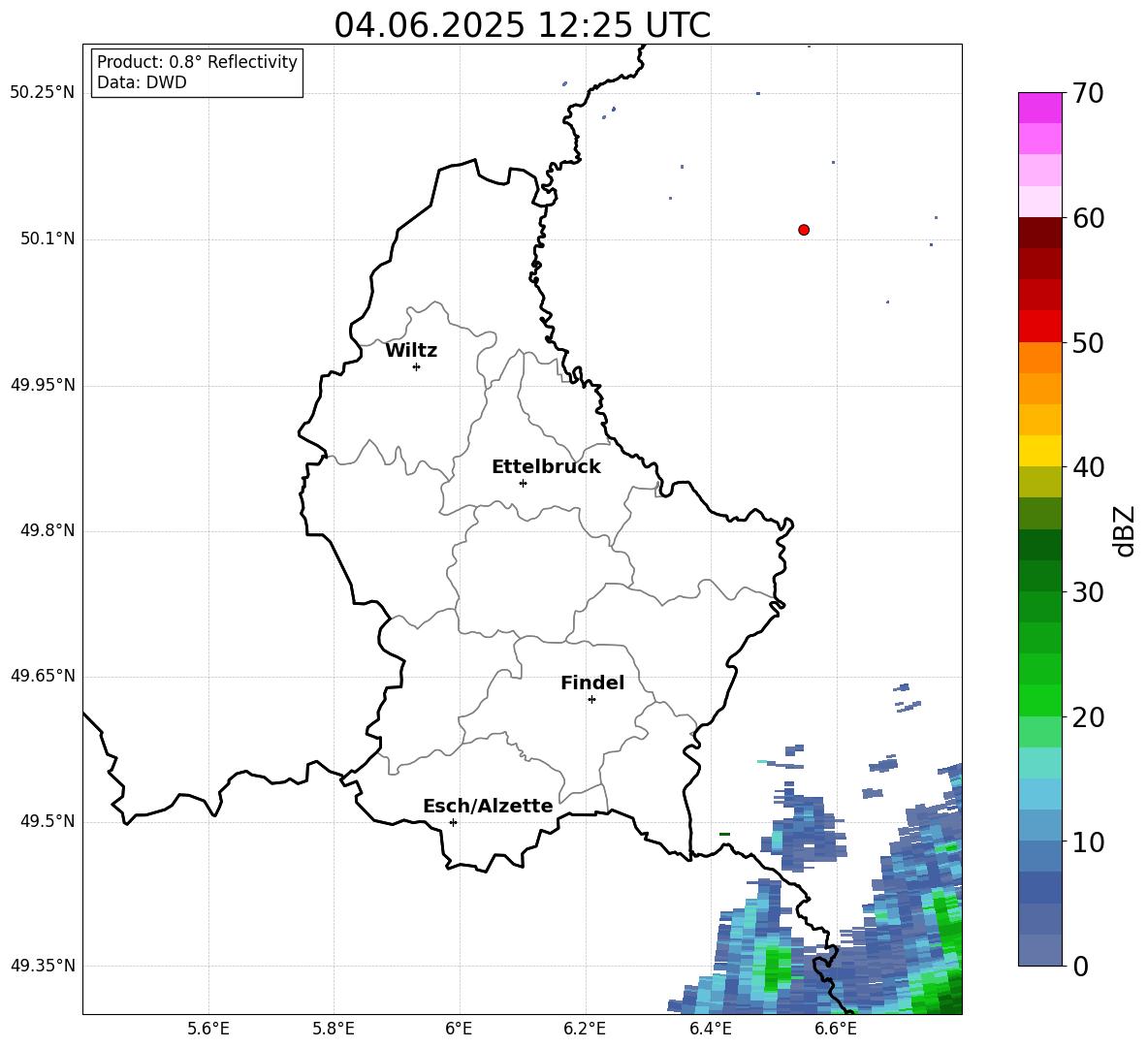
Task: Click the 49.65°N latitude label
Action: click(43, 677)
